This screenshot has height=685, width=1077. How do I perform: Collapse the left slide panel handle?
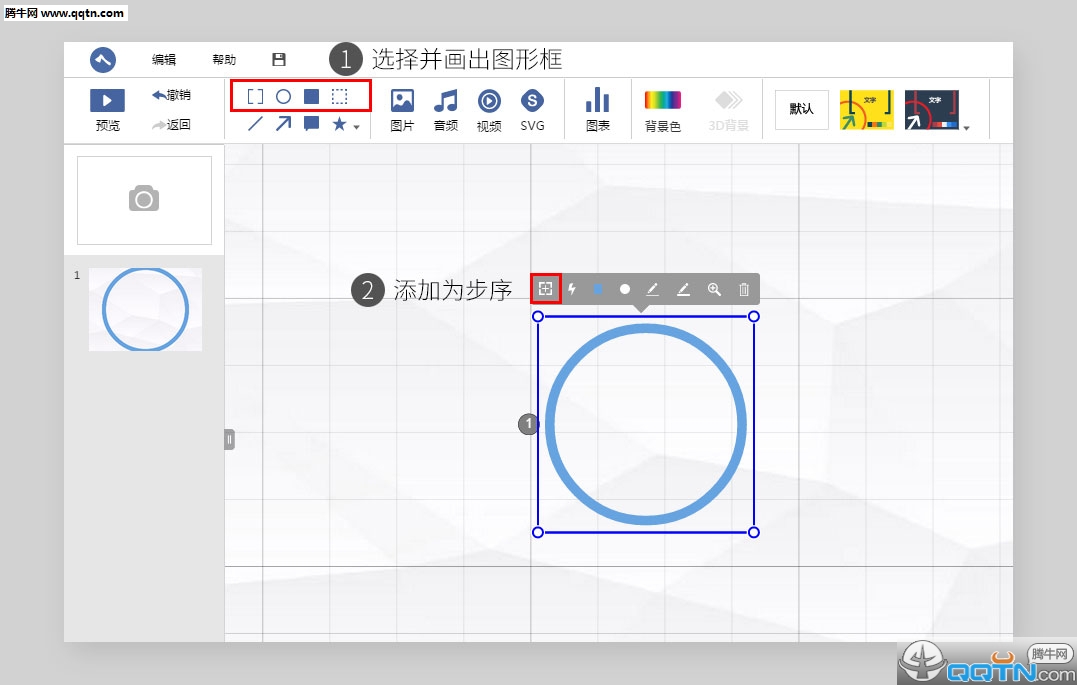coord(229,439)
